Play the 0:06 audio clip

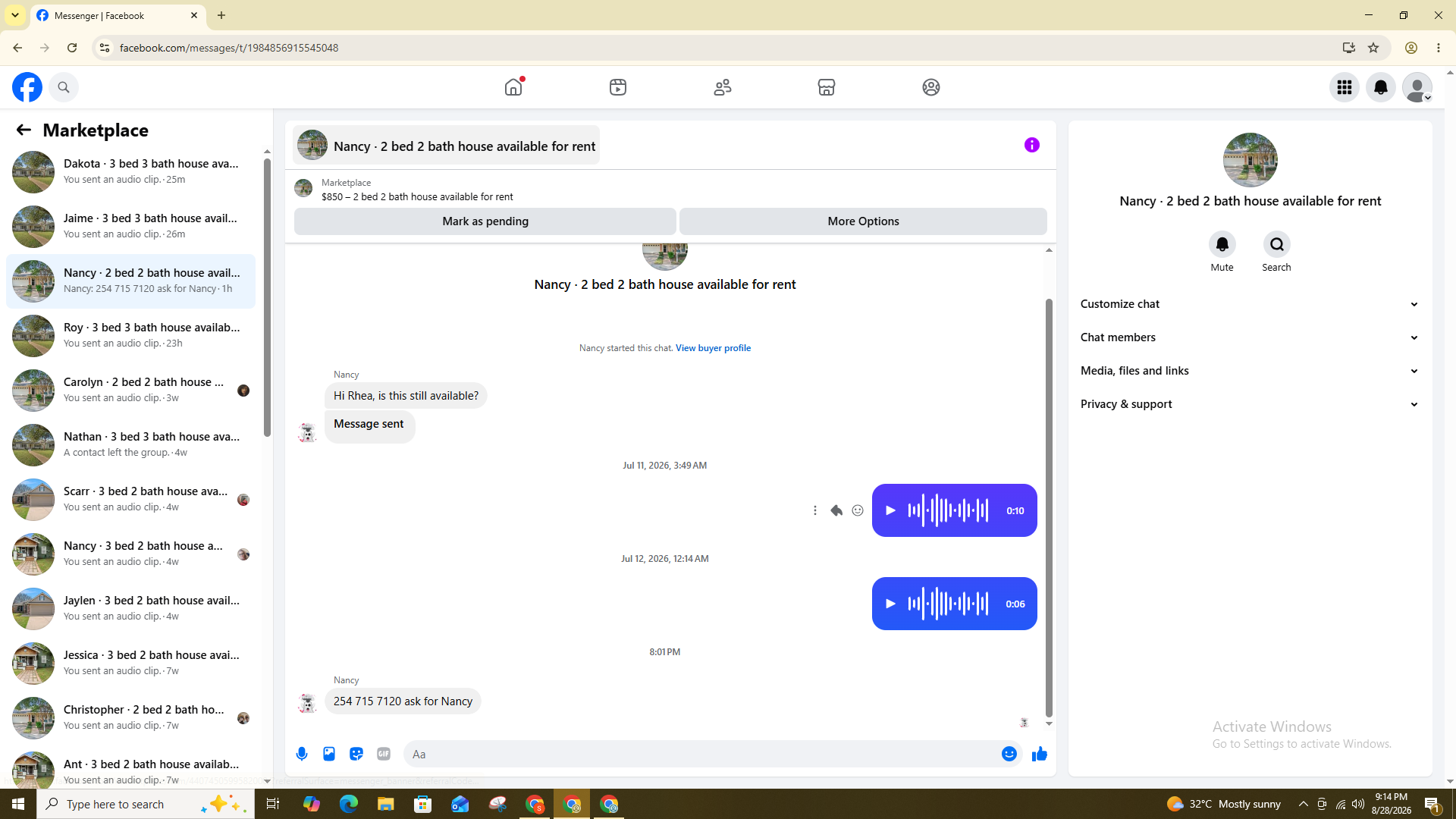pyautogui.click(x=891, y=604)
